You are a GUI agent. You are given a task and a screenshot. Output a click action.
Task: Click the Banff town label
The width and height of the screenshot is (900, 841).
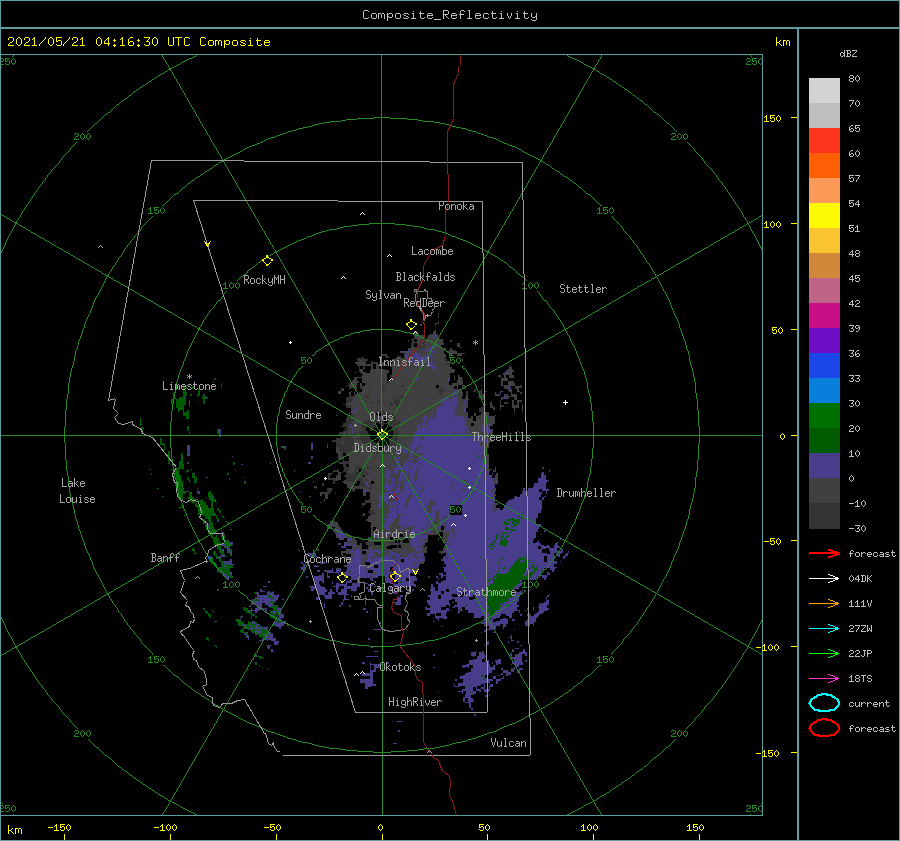[165, 557]
